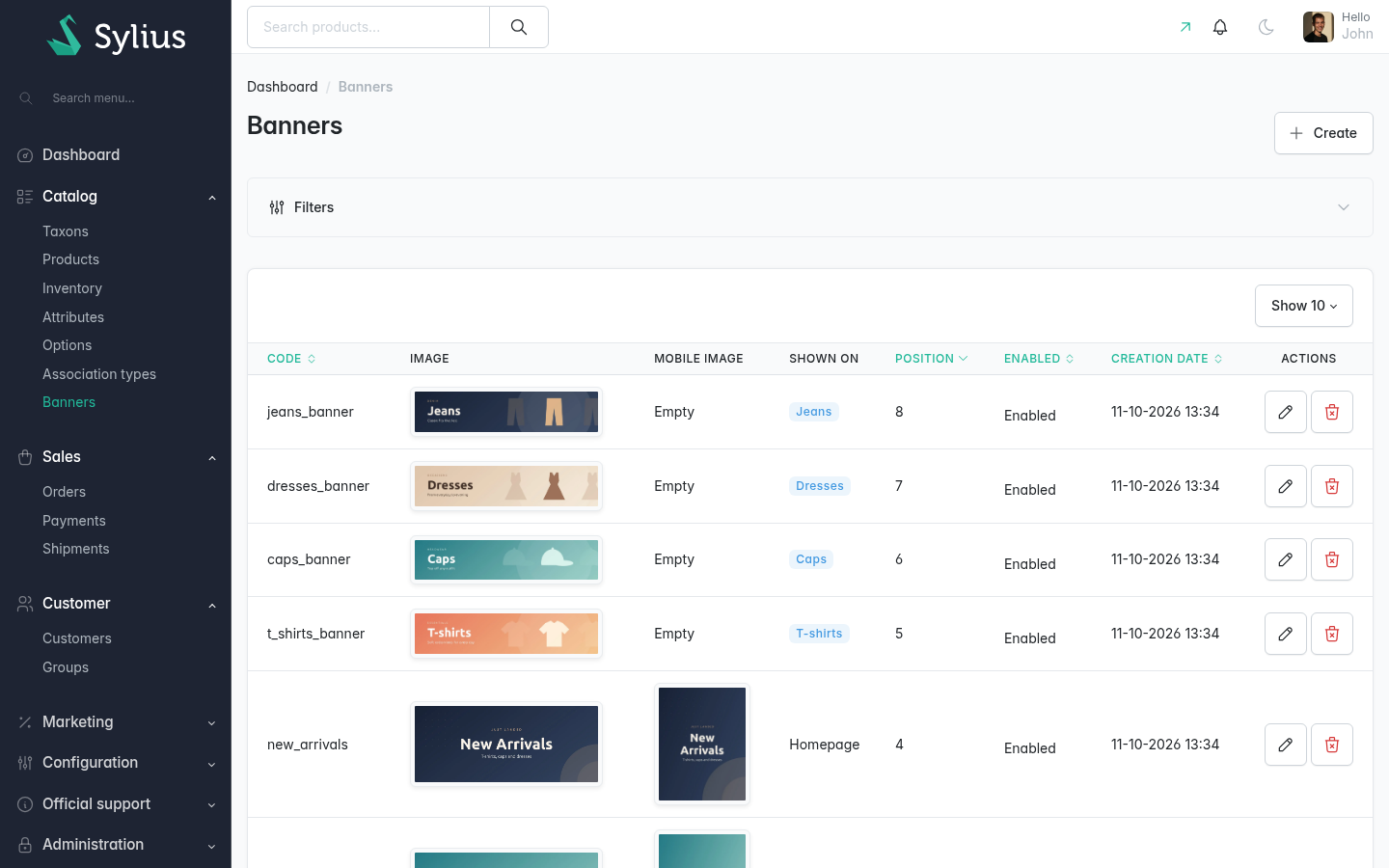Sort table by Position column
This screenshot has height=868, width=1389.
[931, 359]
